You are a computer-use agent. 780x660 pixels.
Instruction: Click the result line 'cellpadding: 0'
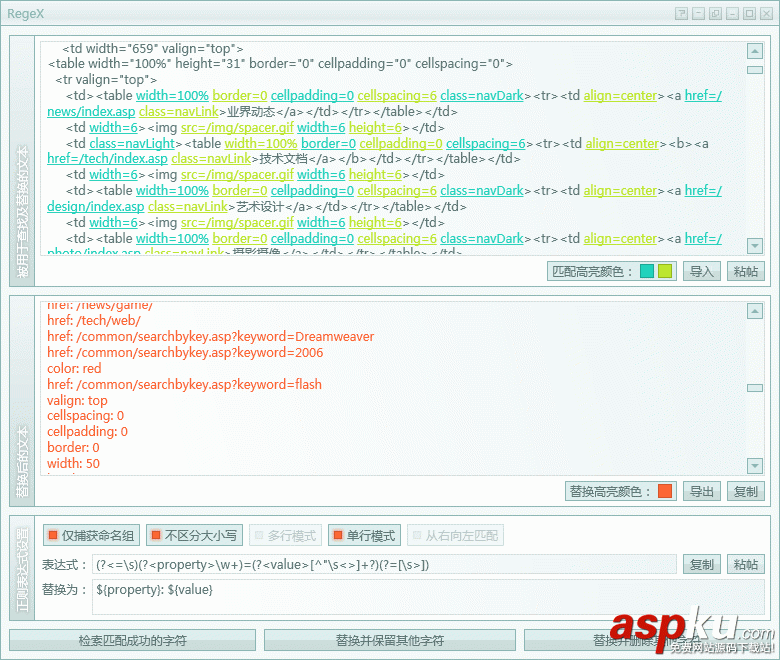click(88, 432)
